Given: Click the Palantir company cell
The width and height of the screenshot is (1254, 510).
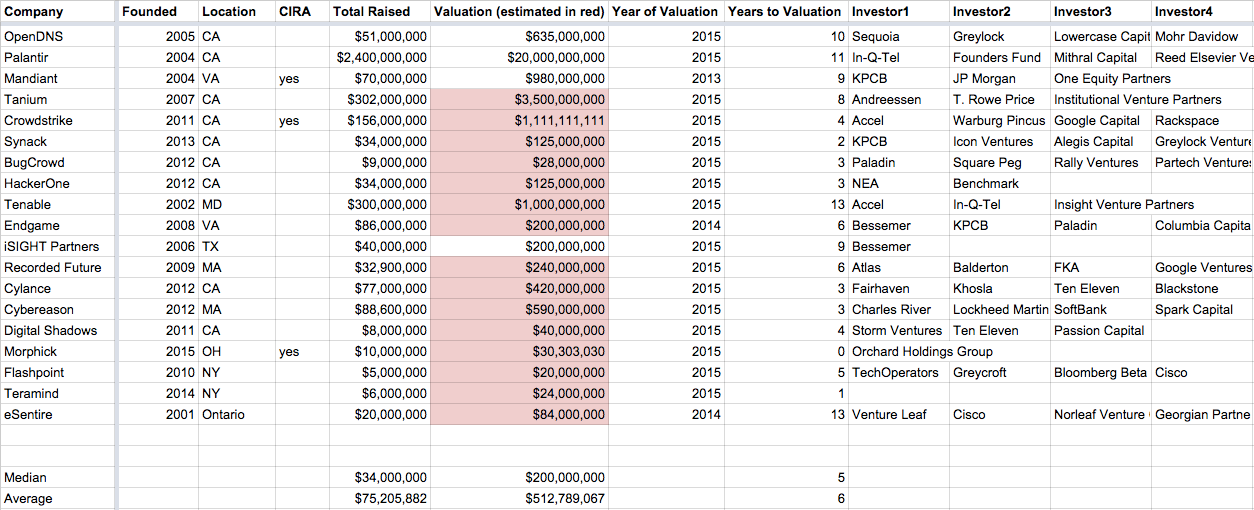Looking at the screenshot, I should click(x=59, y=57).
